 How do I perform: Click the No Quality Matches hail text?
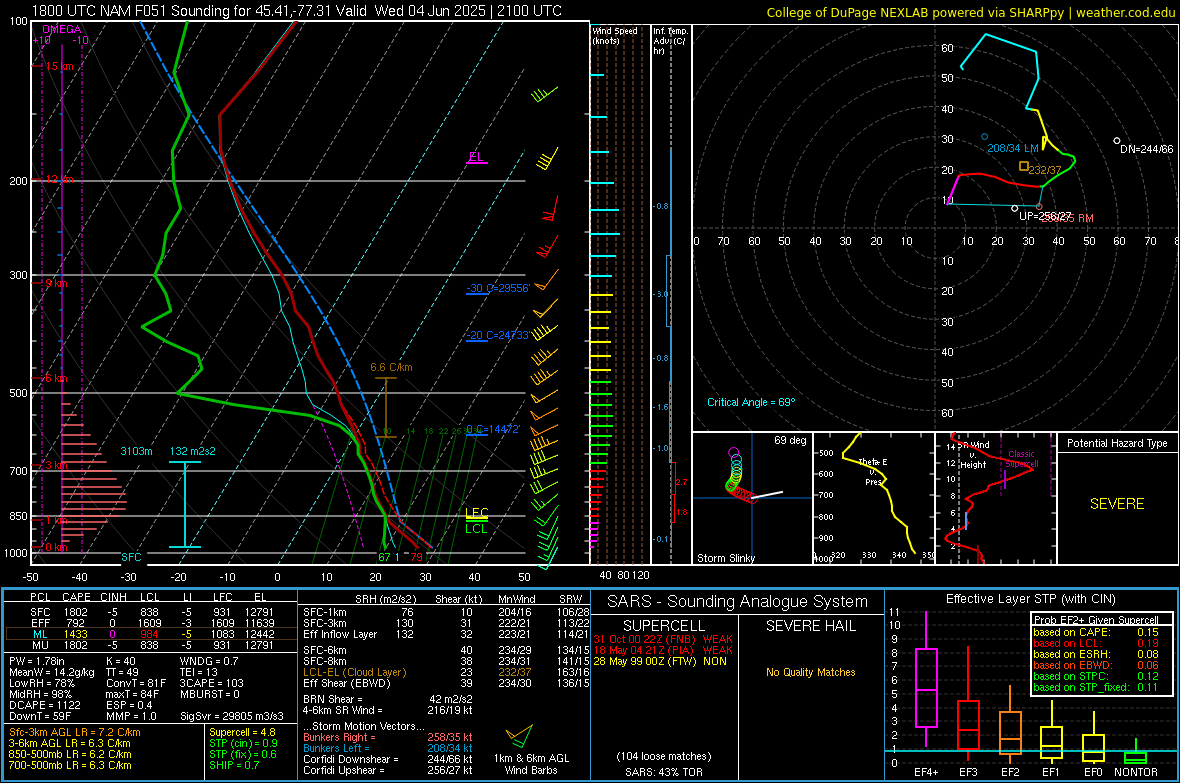810,672
